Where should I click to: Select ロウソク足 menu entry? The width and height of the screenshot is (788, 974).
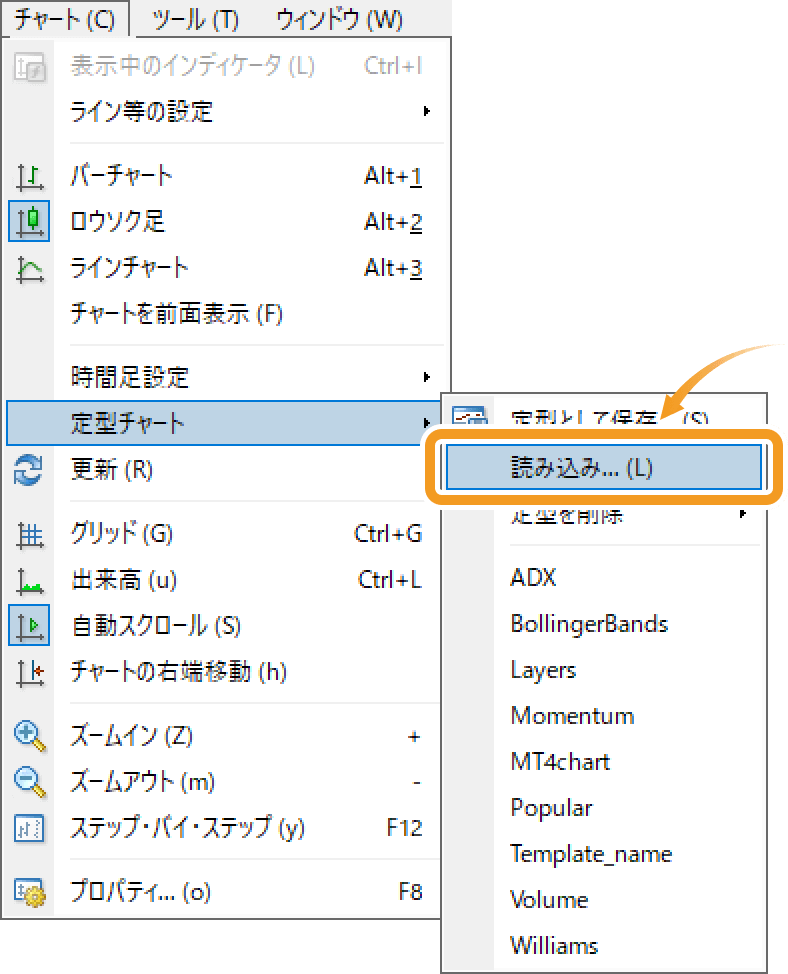pos(227,222)
